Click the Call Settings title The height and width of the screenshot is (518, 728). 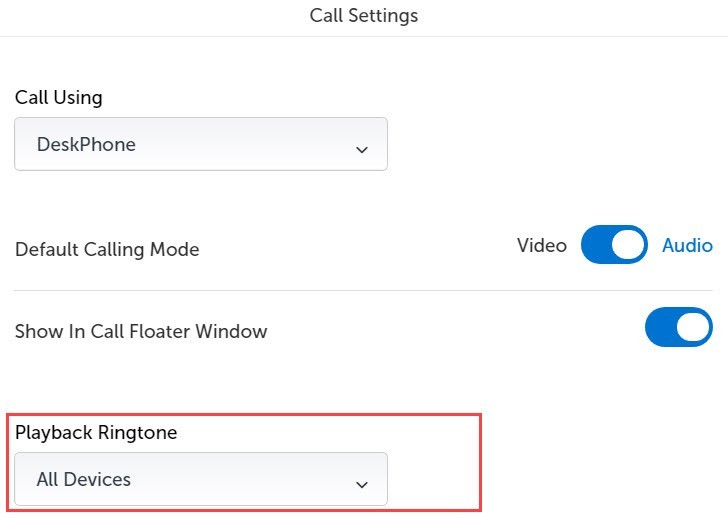coord(364,15)
